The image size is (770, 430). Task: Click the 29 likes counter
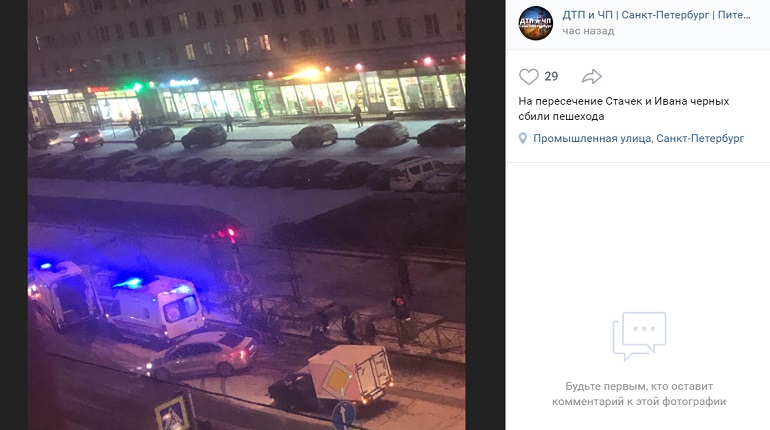point(551,77)
